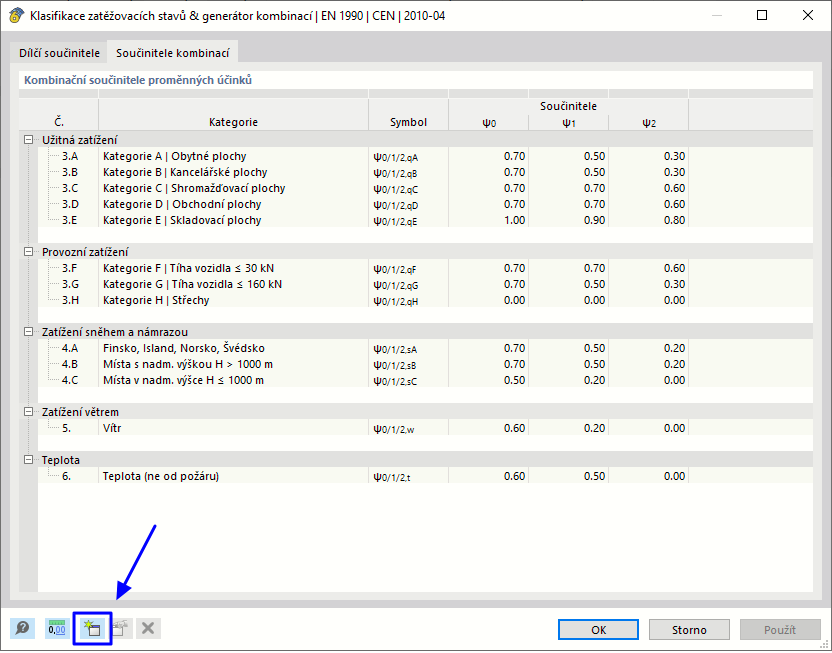
Task: Close the dialog window
Action: point(808,15)
